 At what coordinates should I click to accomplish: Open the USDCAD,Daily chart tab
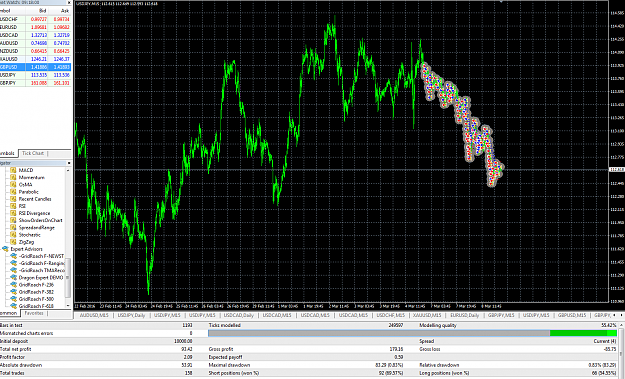tap(239, 315)
